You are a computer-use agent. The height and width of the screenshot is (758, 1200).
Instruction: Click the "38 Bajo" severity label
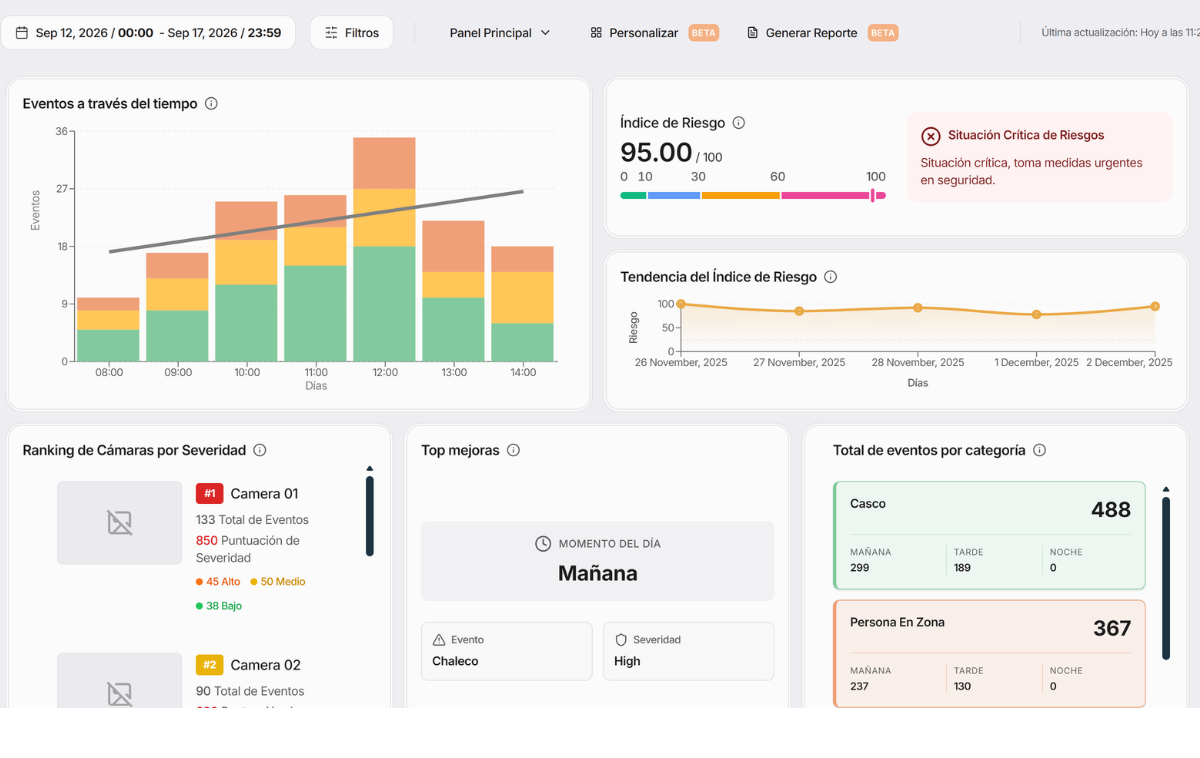click(219, 605)
